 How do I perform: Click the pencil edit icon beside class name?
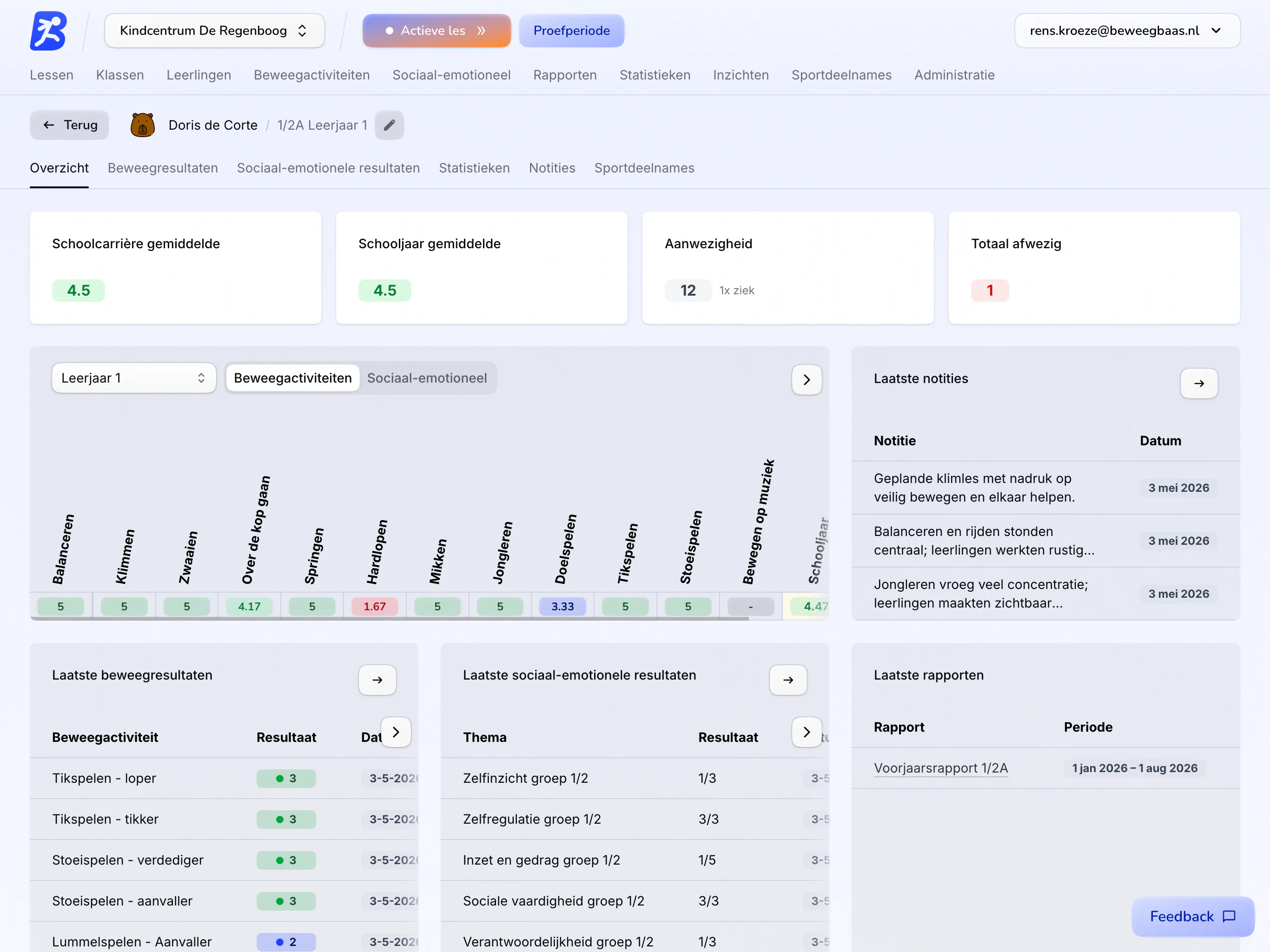coord(389,125)
